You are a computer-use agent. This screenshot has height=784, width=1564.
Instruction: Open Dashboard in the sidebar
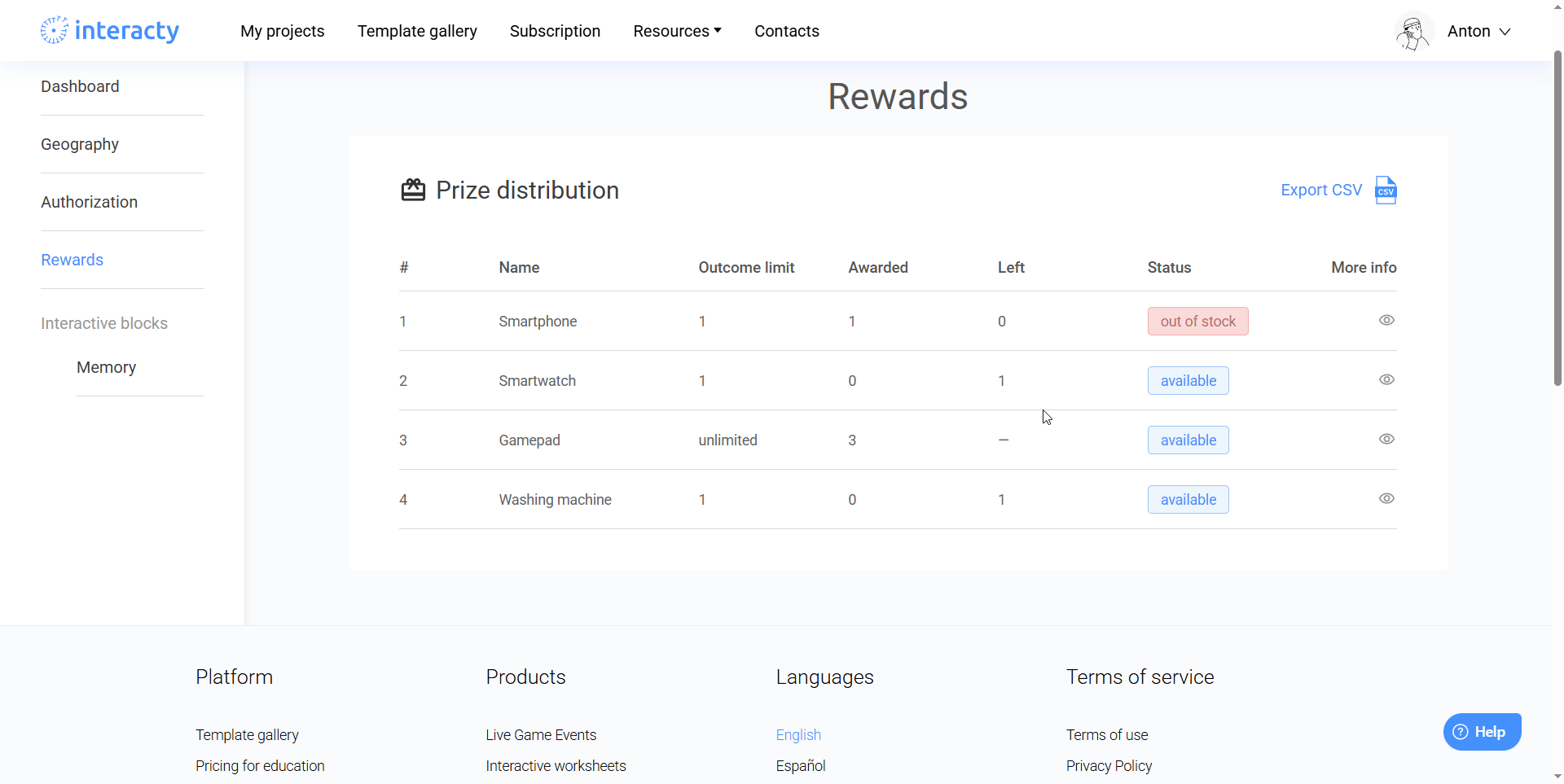coord(80,86)
